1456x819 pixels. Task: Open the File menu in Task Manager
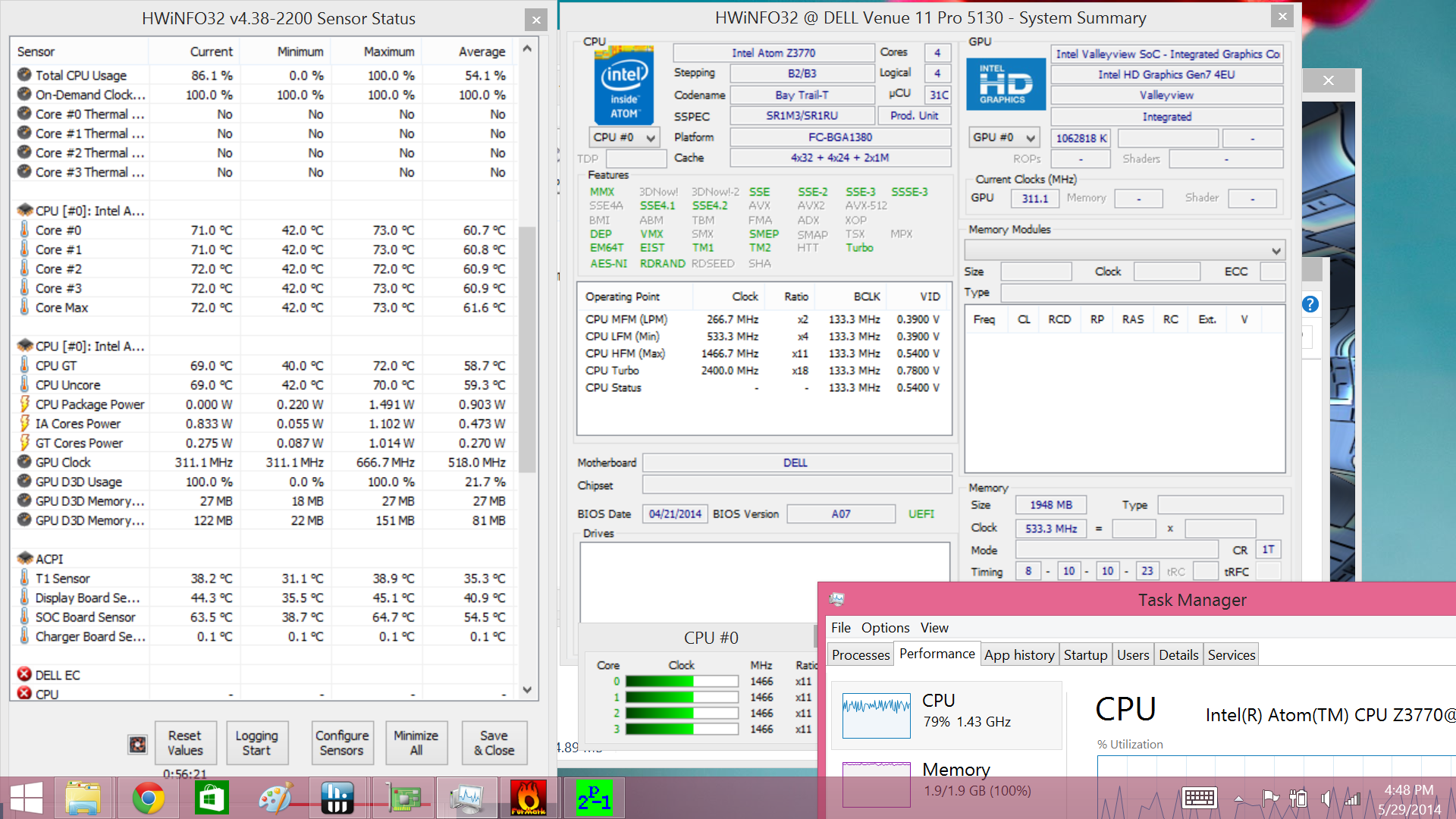coord(841,627)
